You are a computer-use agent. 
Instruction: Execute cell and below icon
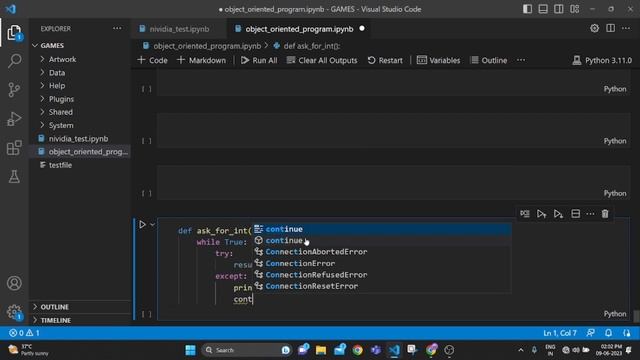point(558,214)
